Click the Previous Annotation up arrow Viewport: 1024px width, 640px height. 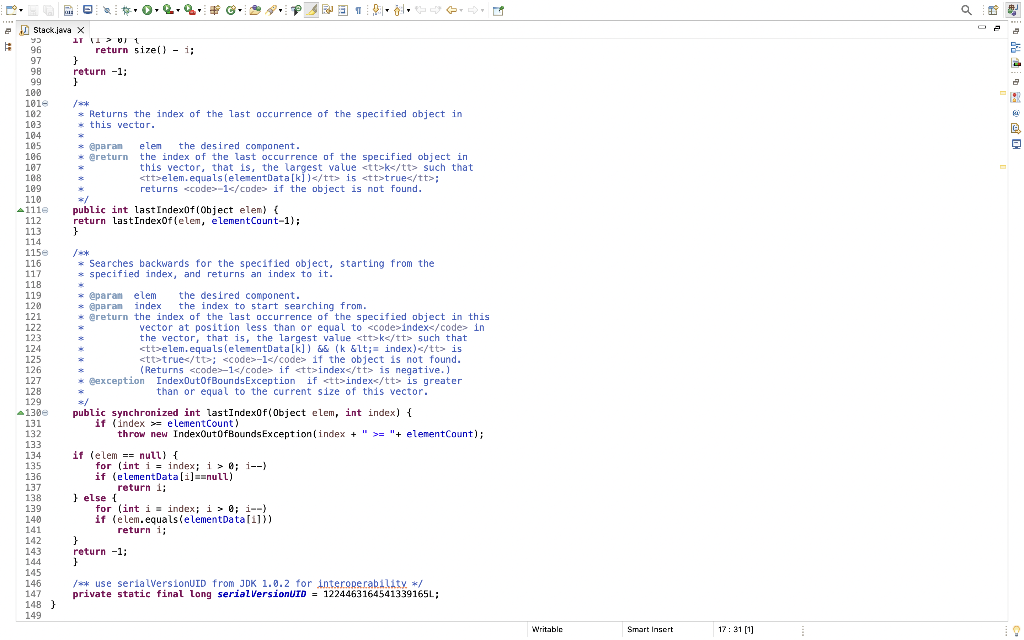click(x=398, y=10)
